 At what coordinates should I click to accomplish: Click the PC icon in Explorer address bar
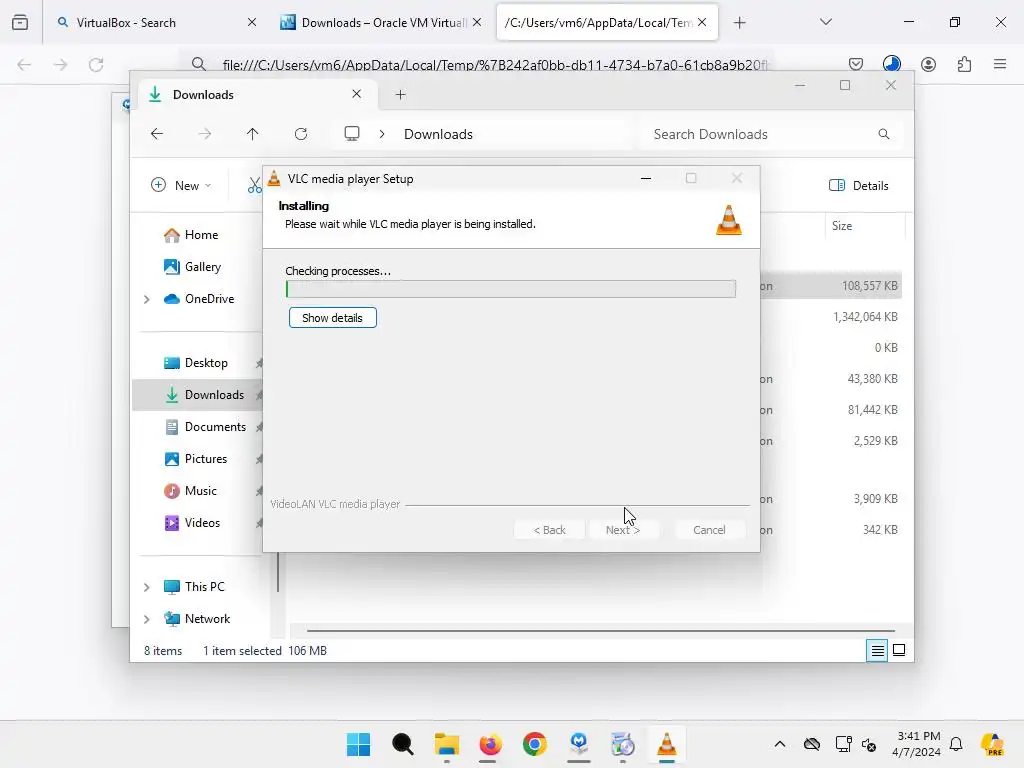click(x=352, y=134)
